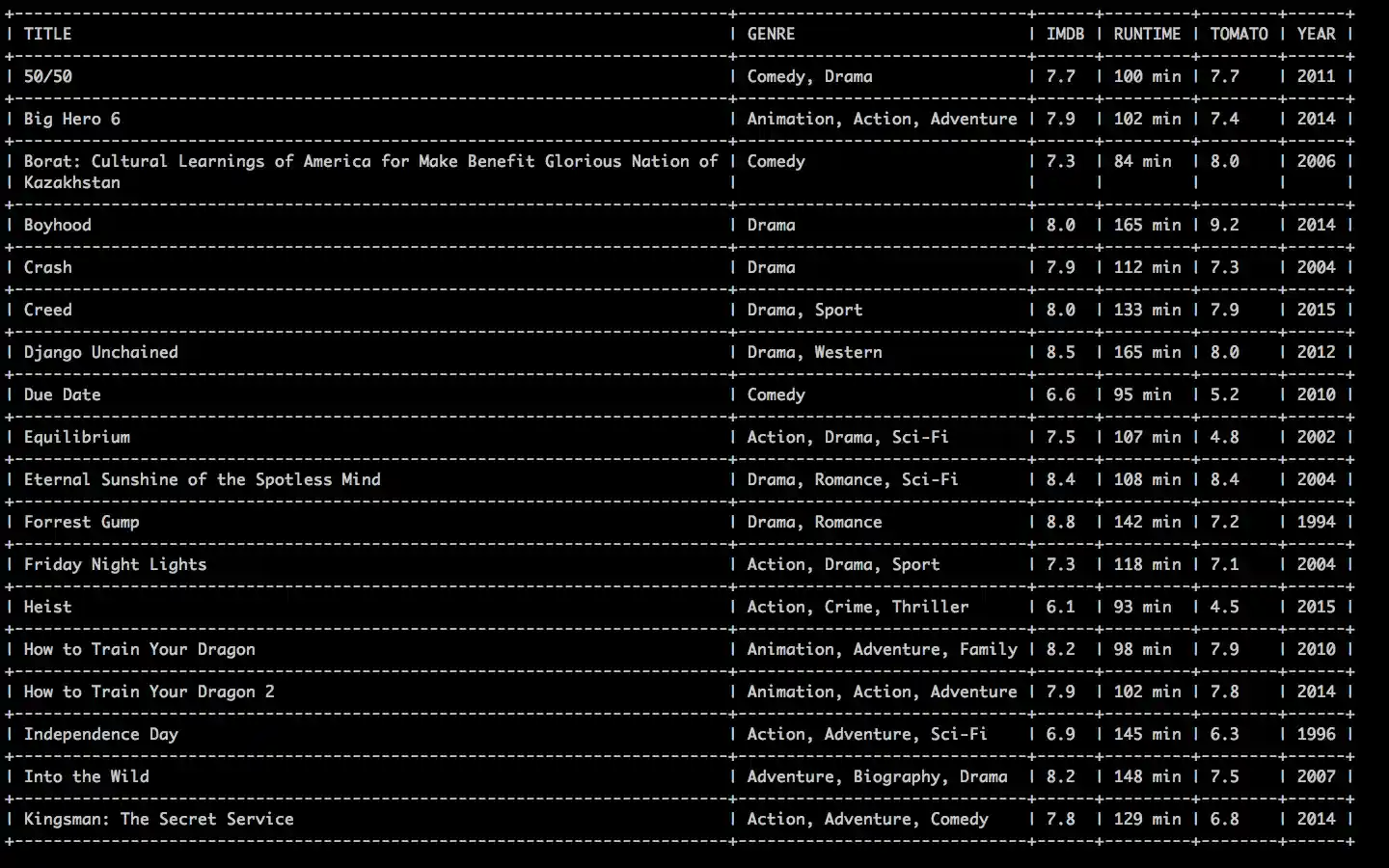Click the genre 'Drama, Romance, Sci-Fi'
This screenshot has height=868, width=1389.
(x=853, y=479)
